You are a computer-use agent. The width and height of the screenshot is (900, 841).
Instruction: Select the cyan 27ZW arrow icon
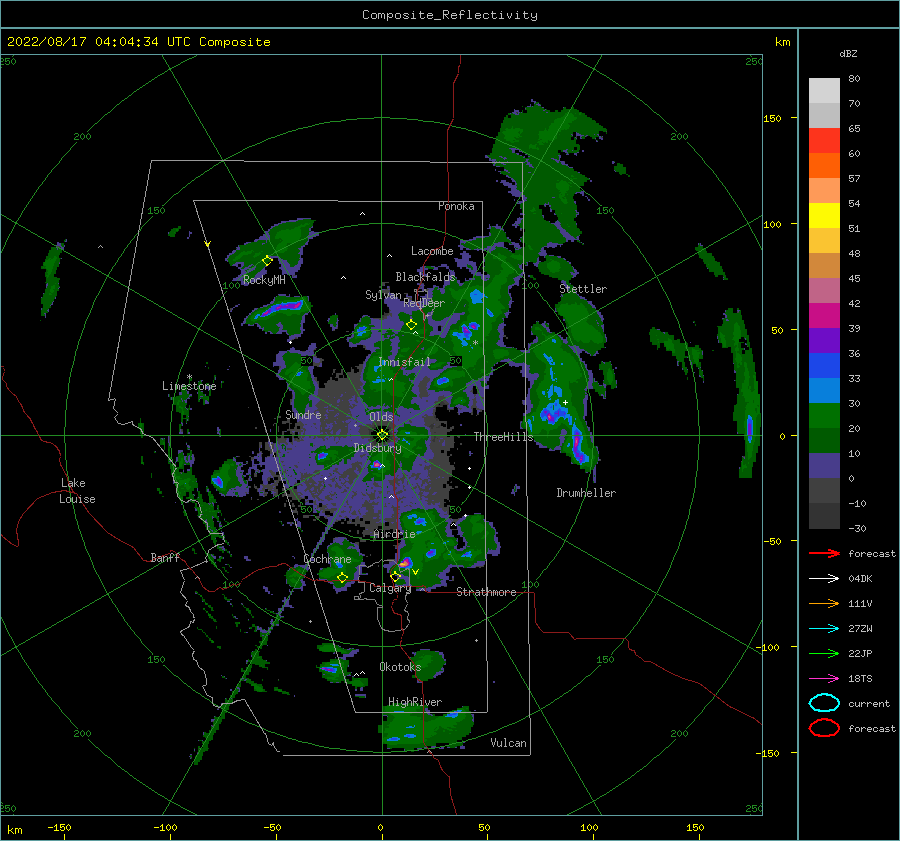tap(824, 629)
